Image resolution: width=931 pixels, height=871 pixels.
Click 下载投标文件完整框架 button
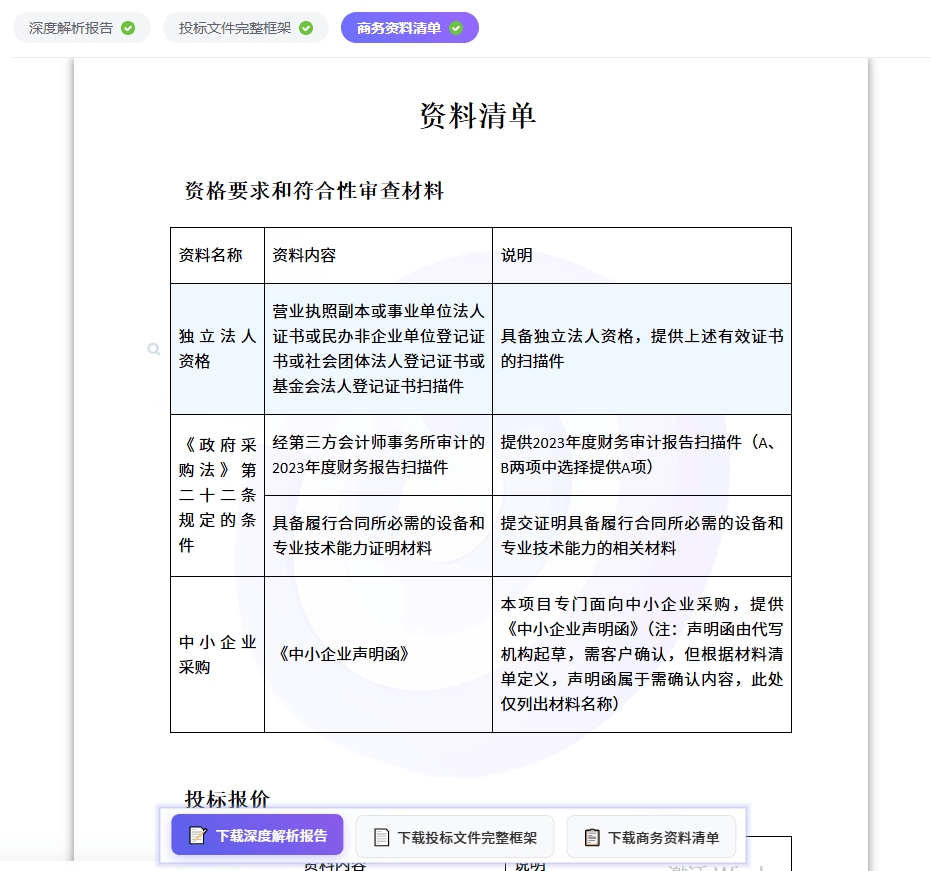pyautogui.click(x=455, y=837)
